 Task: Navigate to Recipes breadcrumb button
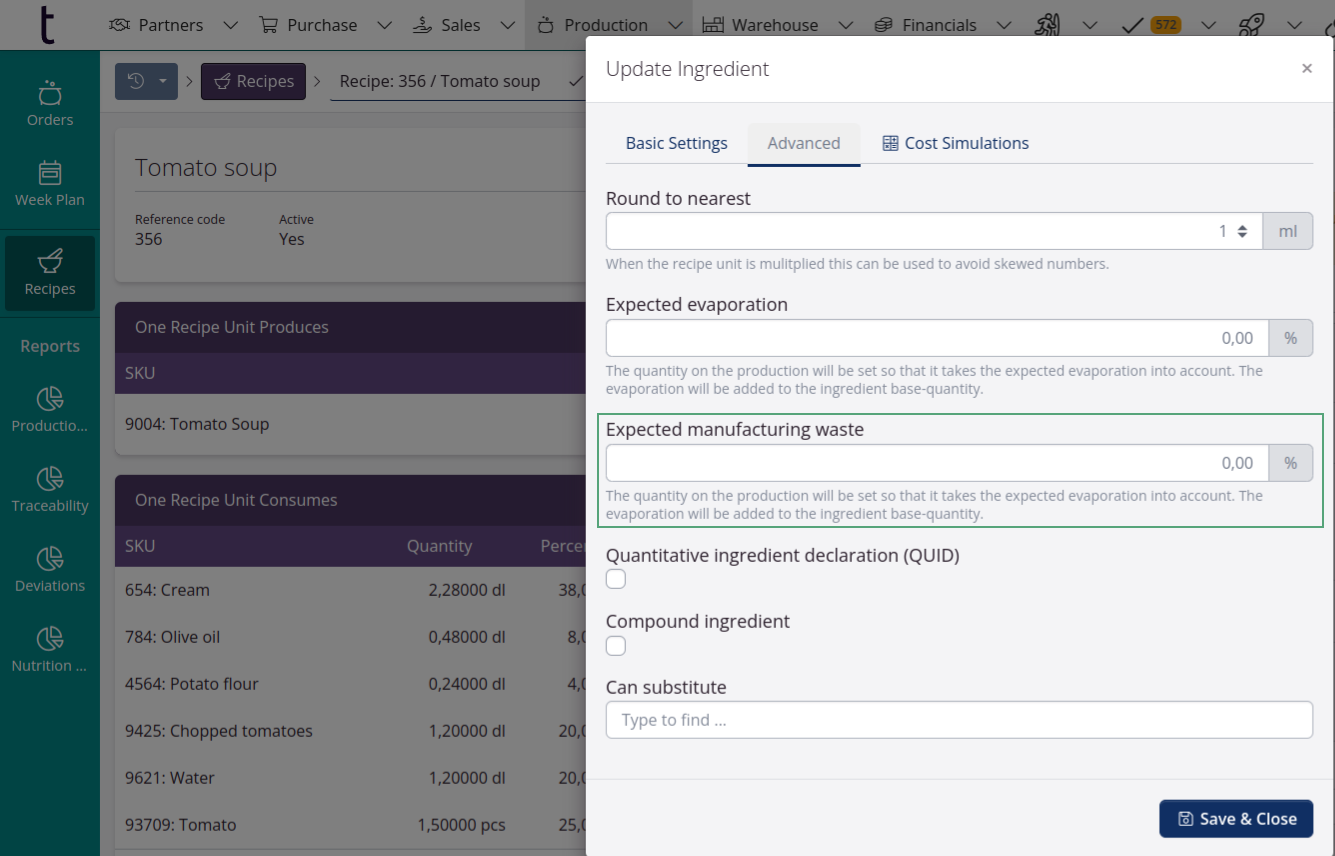pos(253,81)
